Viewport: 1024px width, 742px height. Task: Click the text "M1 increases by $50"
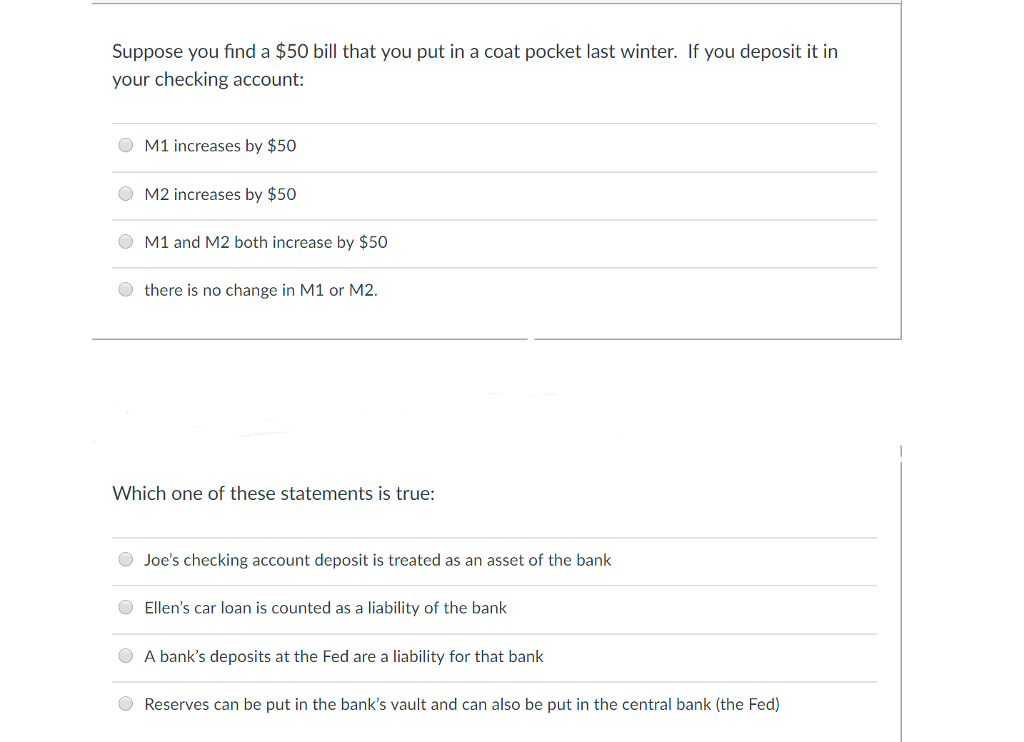click(x=220, y=145)
